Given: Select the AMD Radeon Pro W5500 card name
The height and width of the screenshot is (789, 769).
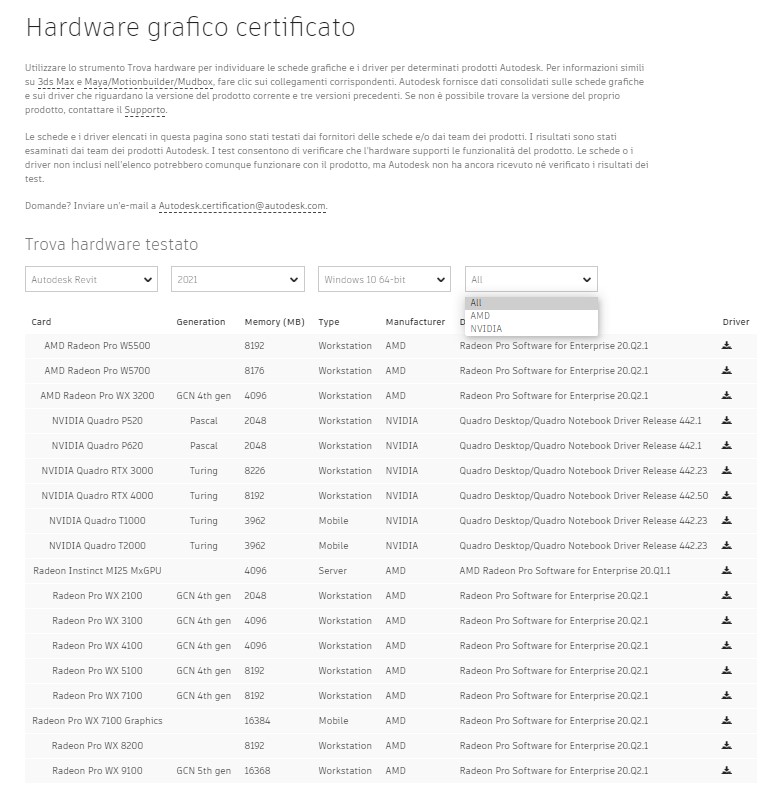Looking at the screenshot, I should (97, 346).
